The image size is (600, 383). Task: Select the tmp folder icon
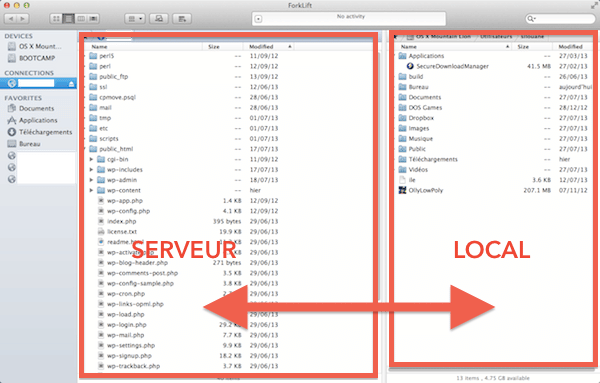tap(93, 118)
